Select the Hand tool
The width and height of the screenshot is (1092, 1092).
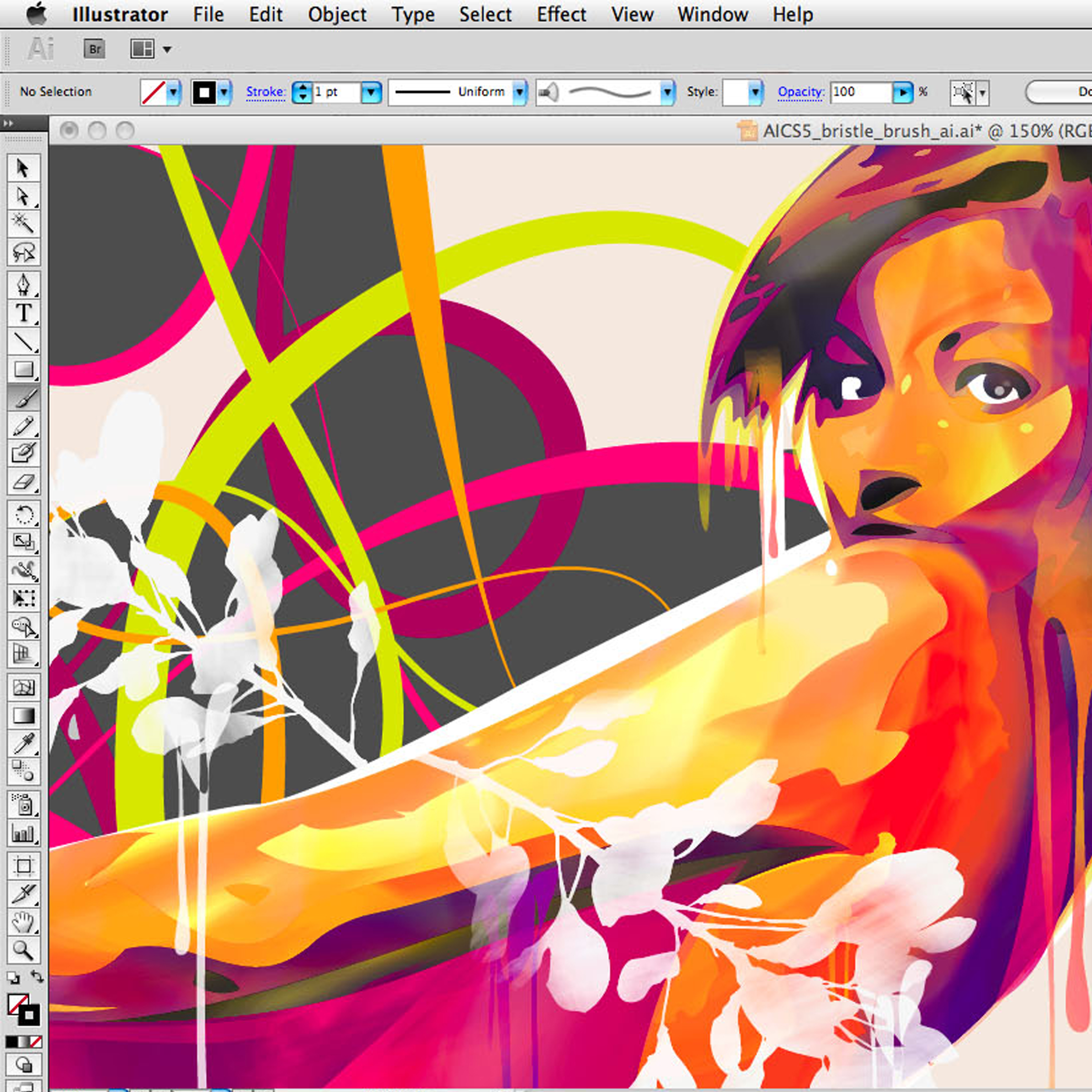(x=23, y=923)
